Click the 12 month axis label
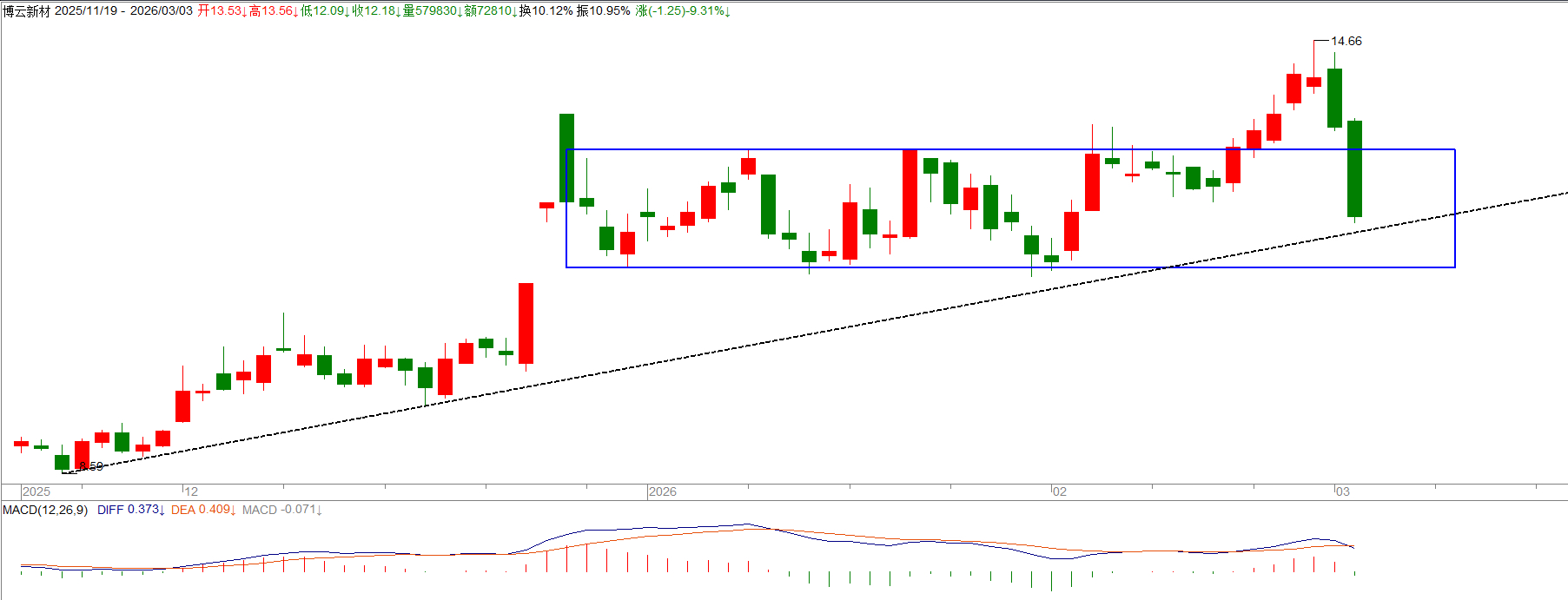Image resolution: width=1568 pixels, height=600 pixels. (191, 491)
